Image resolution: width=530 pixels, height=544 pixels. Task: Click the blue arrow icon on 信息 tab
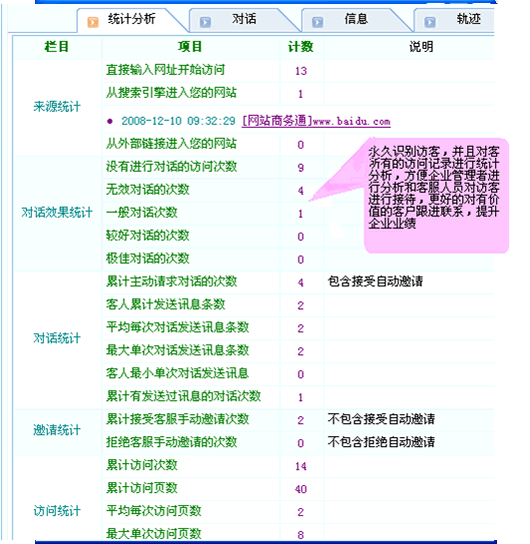317,22
